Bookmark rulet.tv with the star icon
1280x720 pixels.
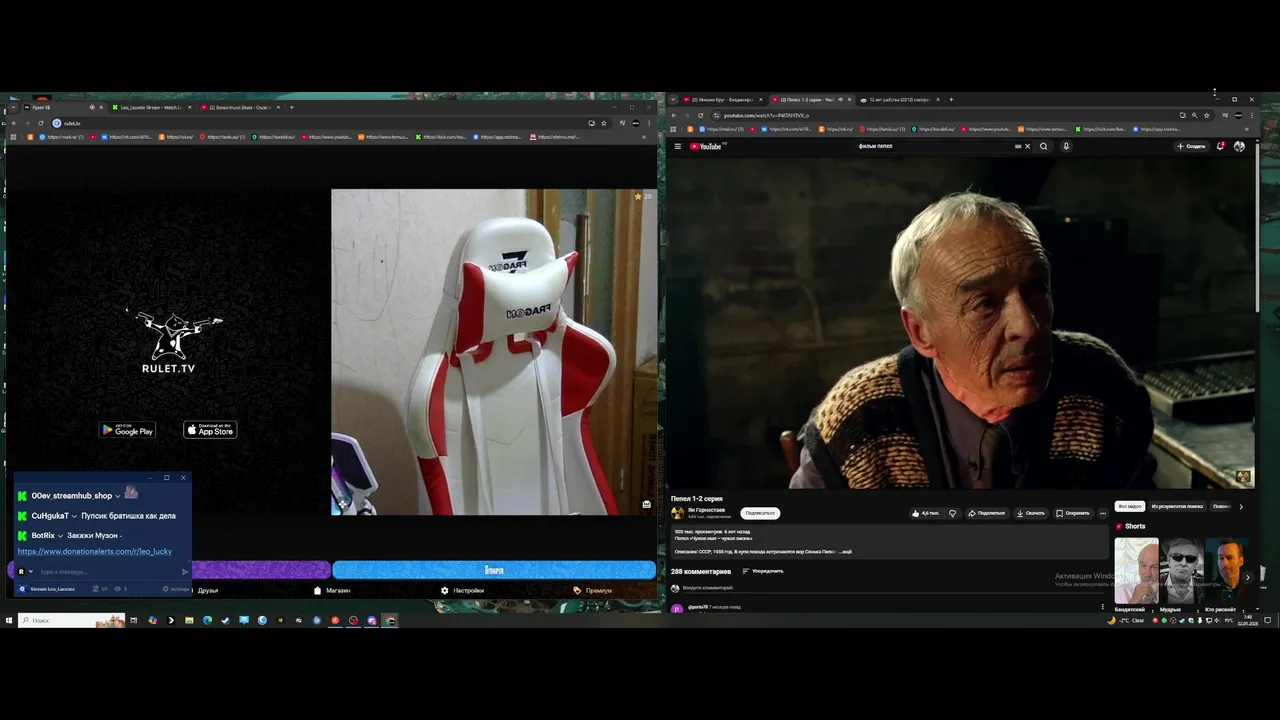click(604, 123)
